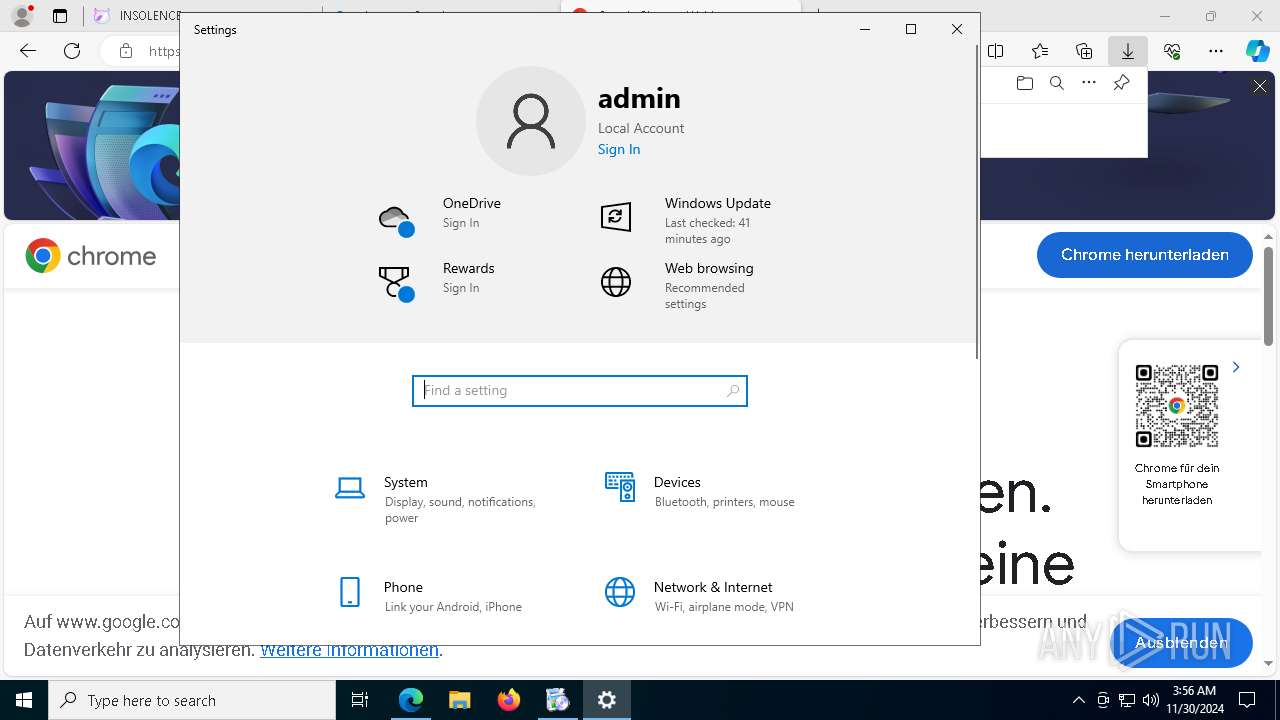Open Copilot sidebar icon in Edge
The width and height of the screenshot is (1280, 720).
(x=1258, y=51)
